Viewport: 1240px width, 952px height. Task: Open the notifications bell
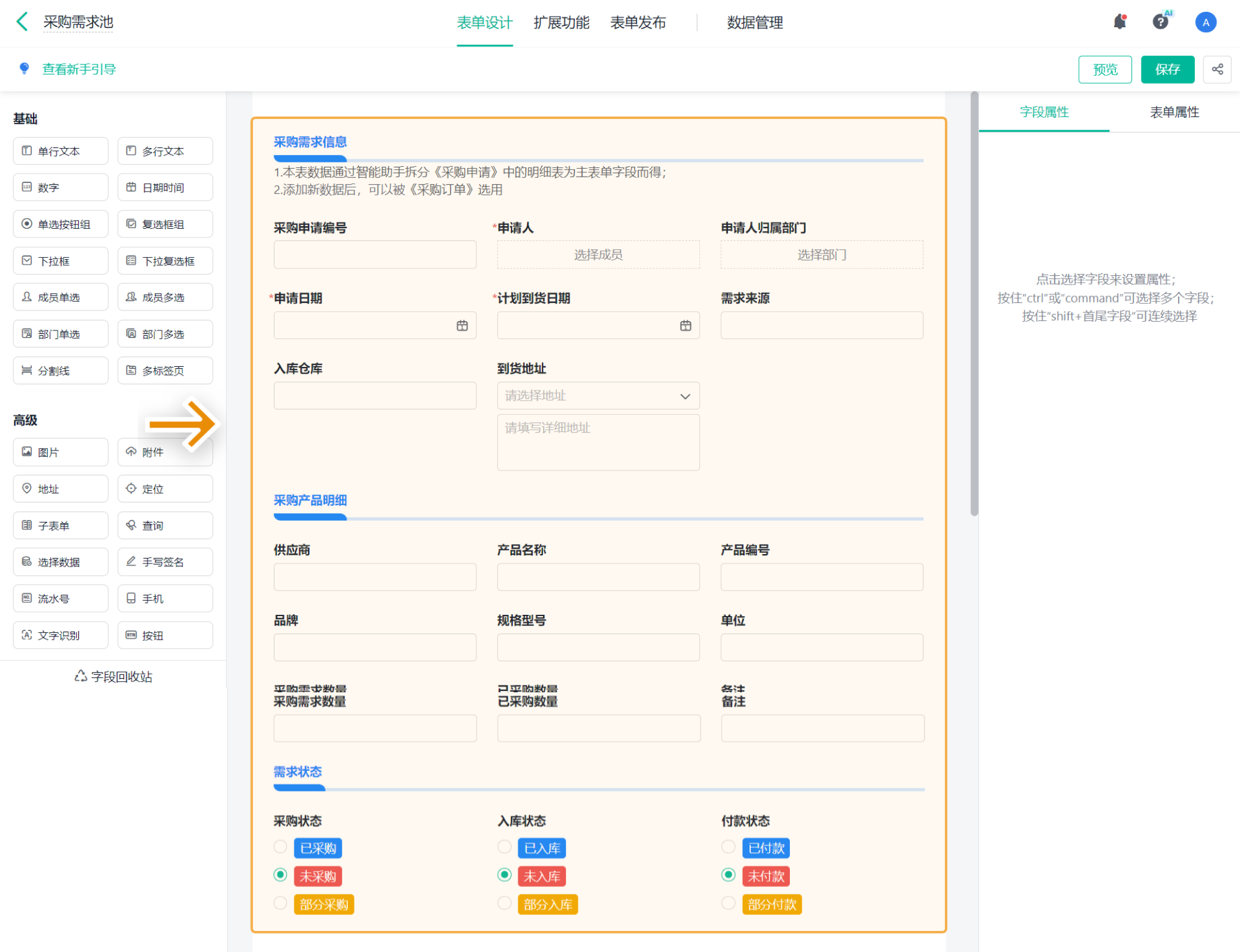pyautogui.click(x=1120, y=22)
